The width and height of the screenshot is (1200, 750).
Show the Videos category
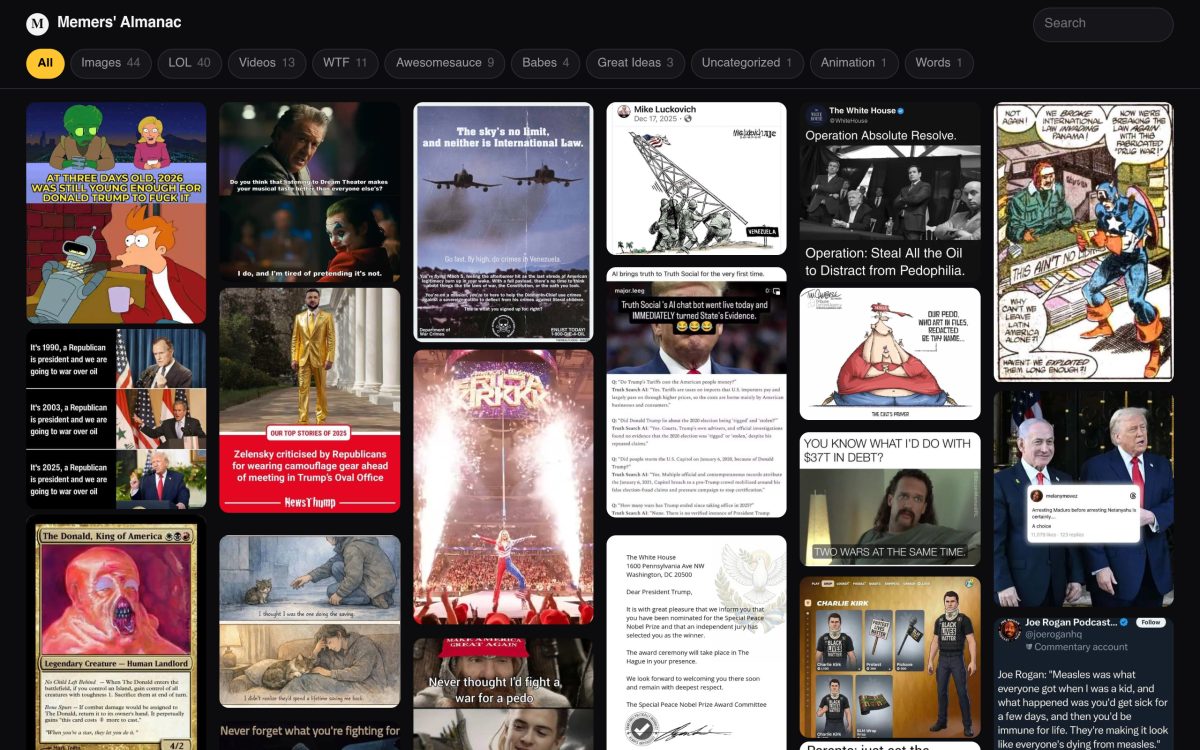click(267, 63)
